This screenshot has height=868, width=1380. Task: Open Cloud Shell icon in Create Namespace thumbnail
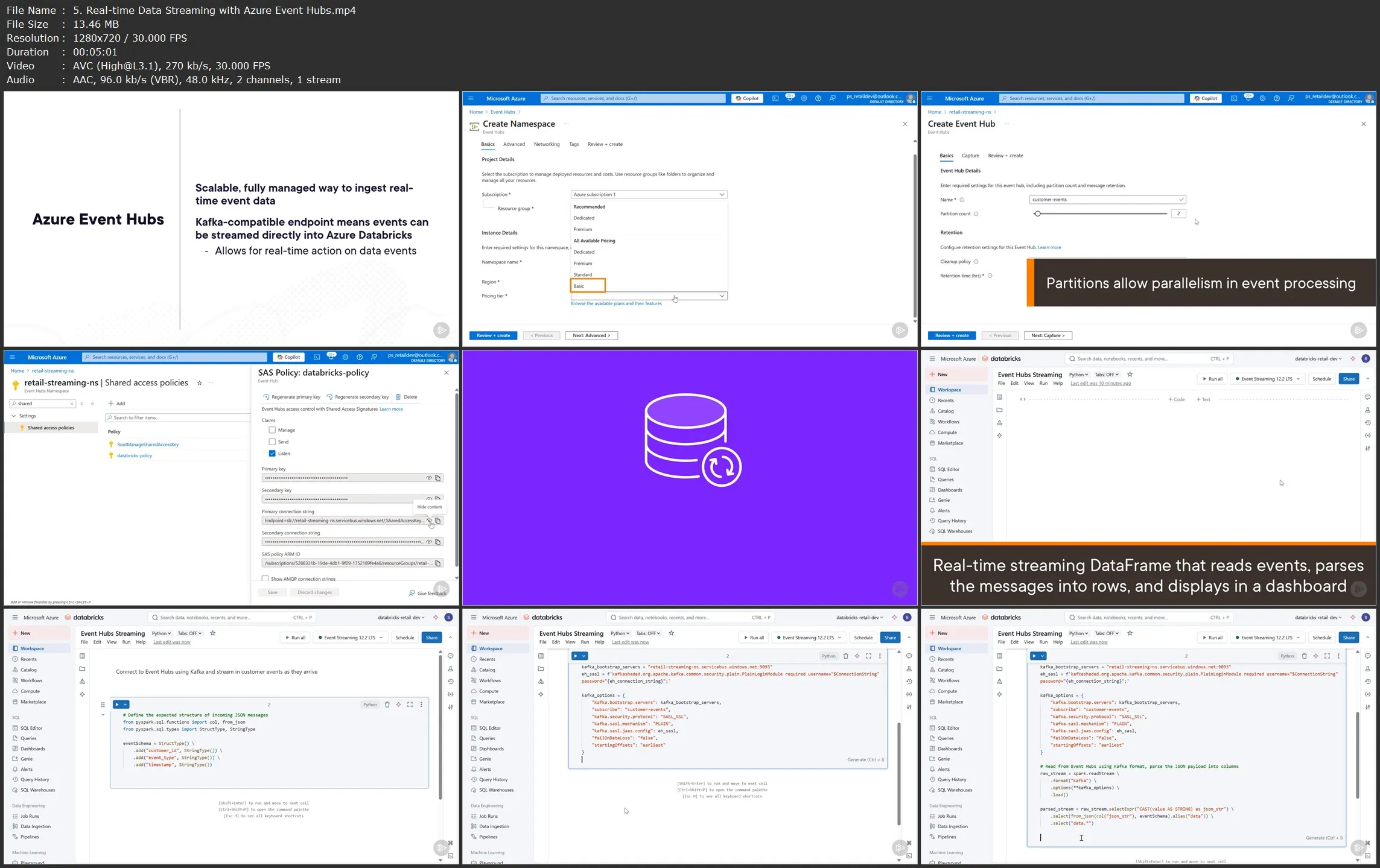point(775,98)
